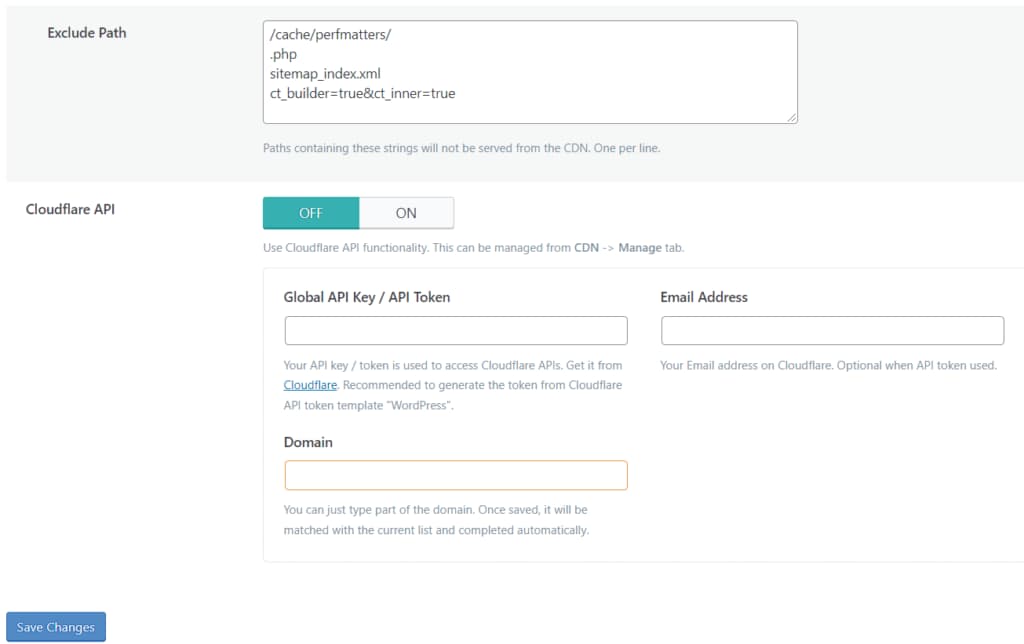This screenshot has width=1024, height=644.
Task: Place cursor on the /cache/perfmatters/ line
Action: [330, 35]
